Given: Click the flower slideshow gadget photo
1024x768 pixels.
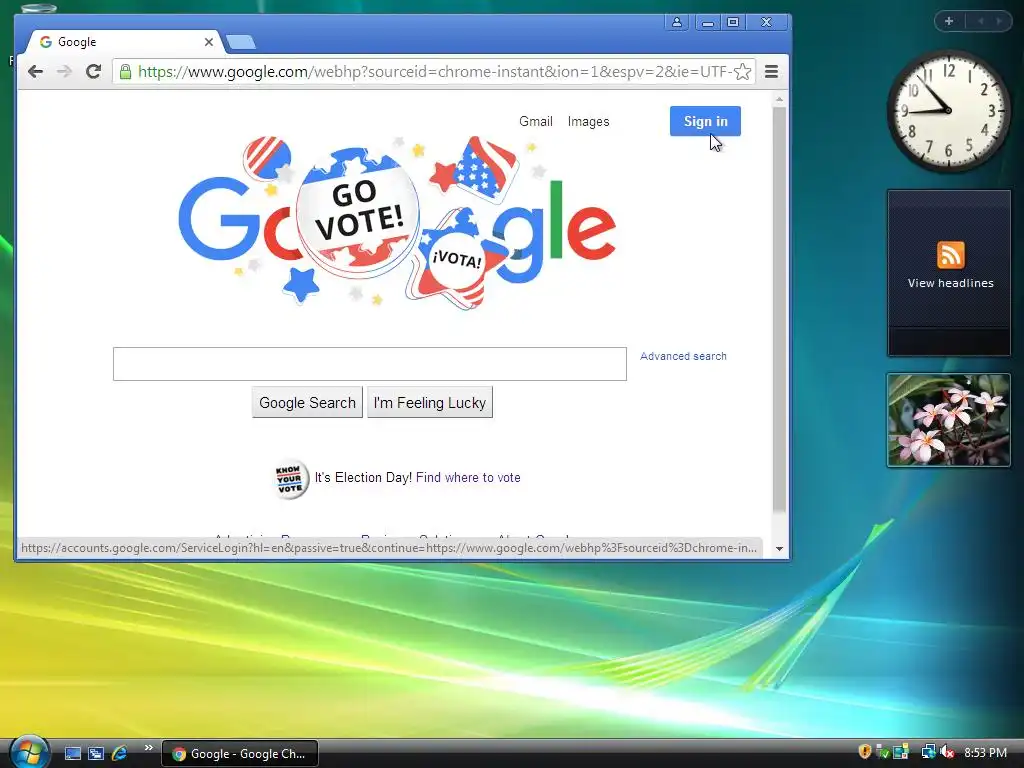Looking at the screenshot, I should tap(949, 420).
